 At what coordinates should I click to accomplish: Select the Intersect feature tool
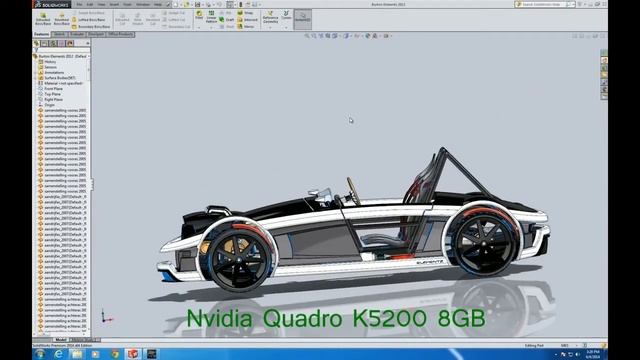coord(247,20)
